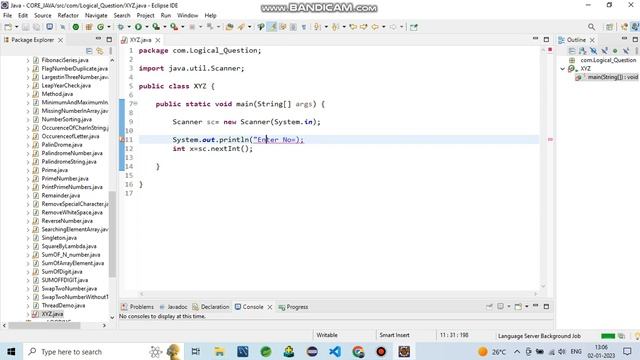Select ReverseNumber.java in Package Explorer
Screen dimensions: 640x360
coord(67,221)
